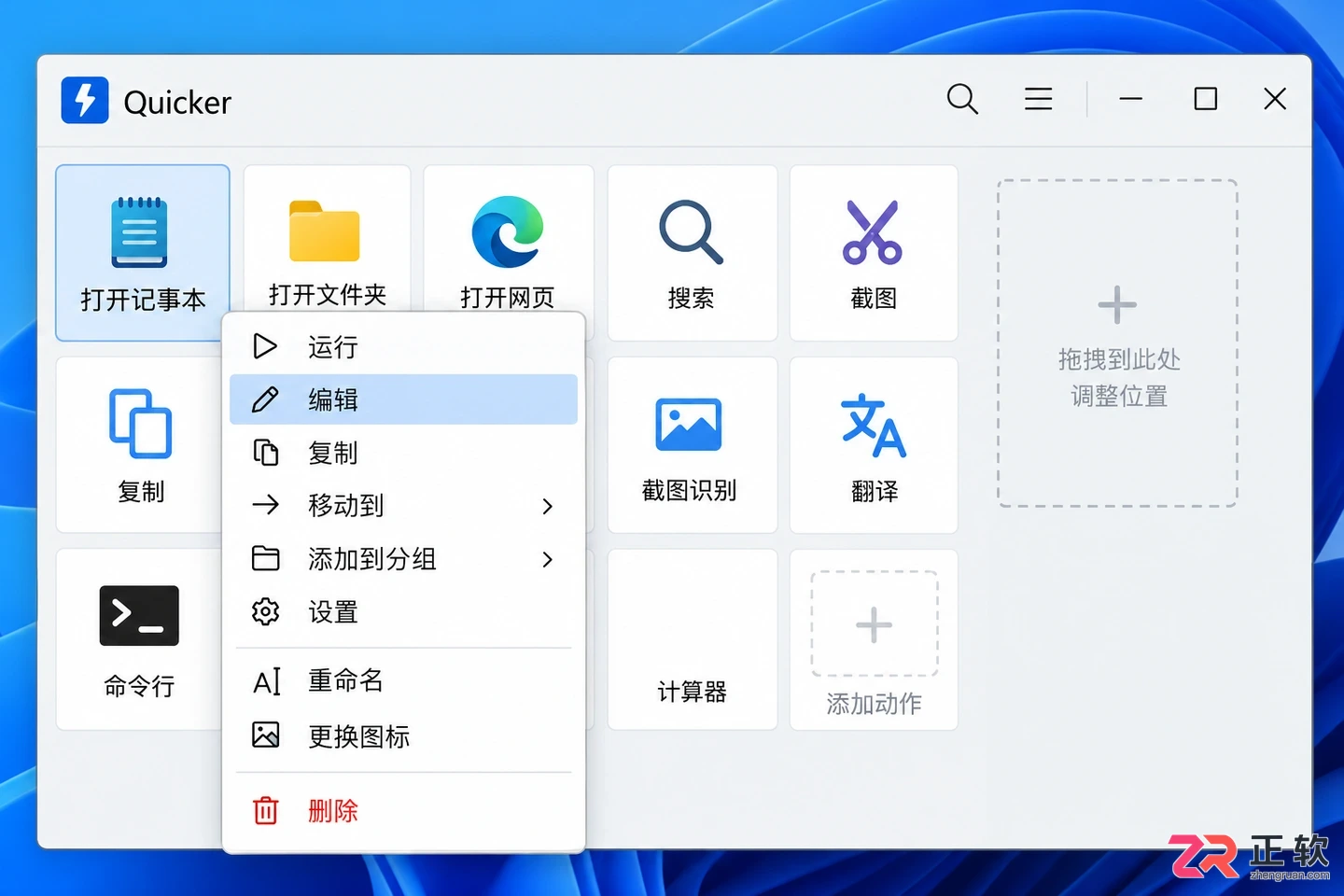This screenshot has width=1344, height=896.
Task: Launch the 打开文件夹 folder action
Action: pyautogui.click(x=327, y=241)
